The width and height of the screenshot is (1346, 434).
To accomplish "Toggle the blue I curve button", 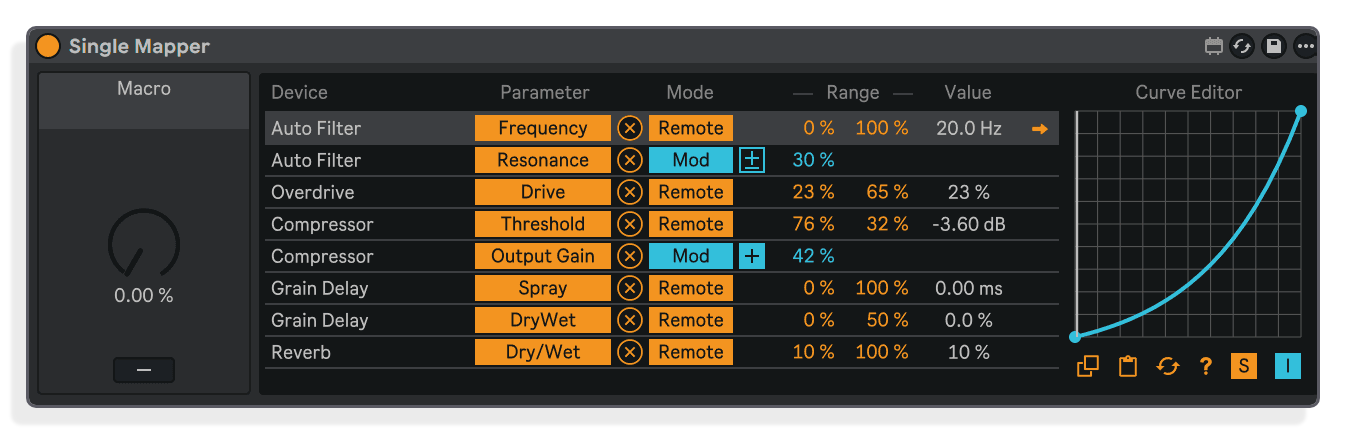I will point(1288,366).
